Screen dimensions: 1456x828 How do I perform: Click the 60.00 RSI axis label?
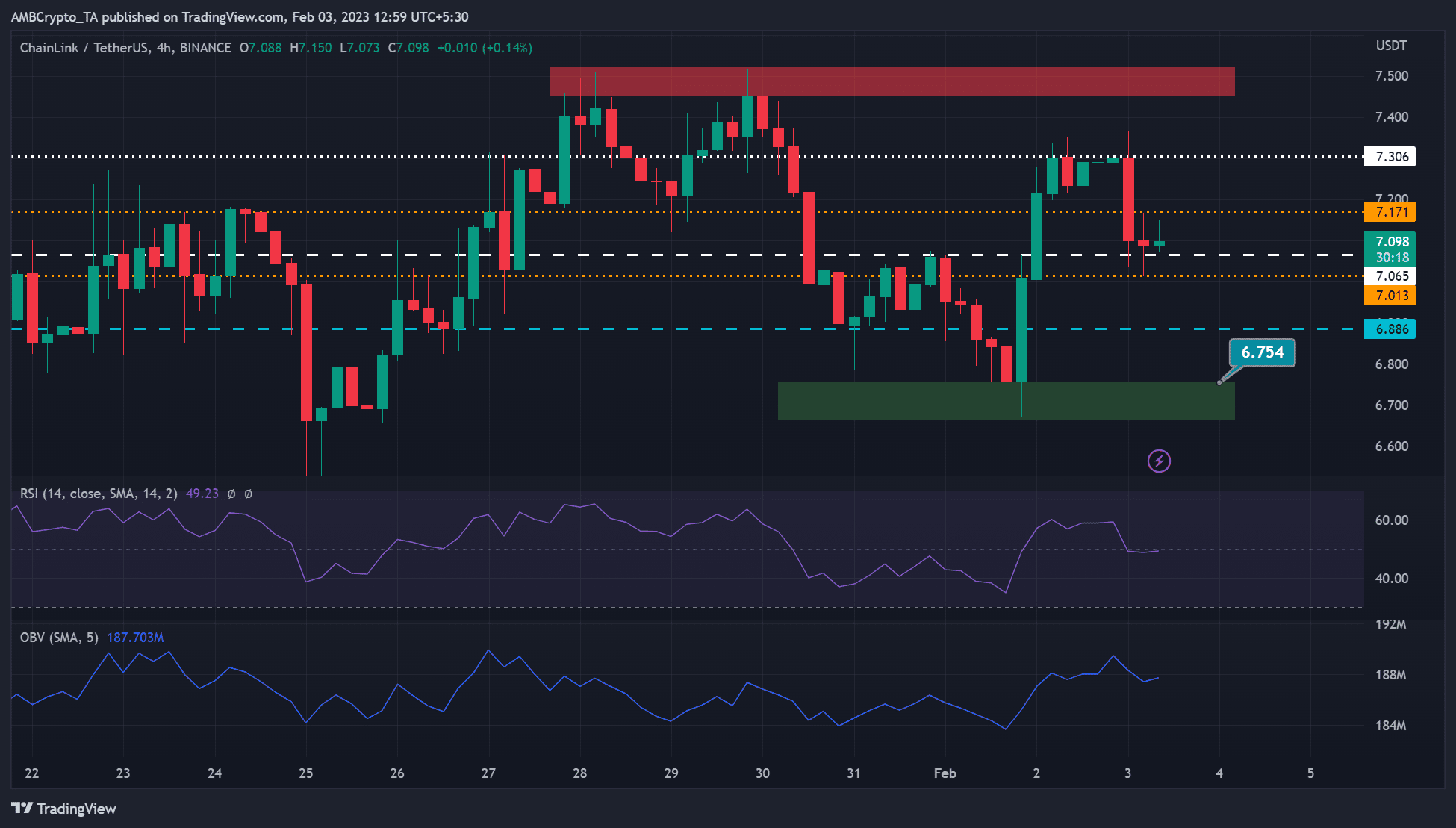pos(1392,520)
